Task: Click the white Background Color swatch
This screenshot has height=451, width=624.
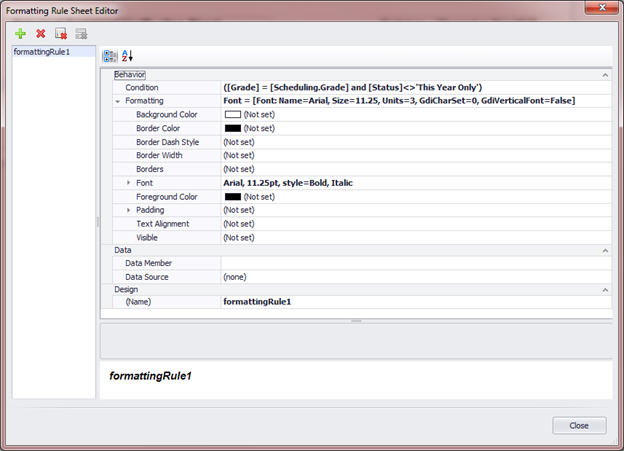Action: click(x=232, y=115)
